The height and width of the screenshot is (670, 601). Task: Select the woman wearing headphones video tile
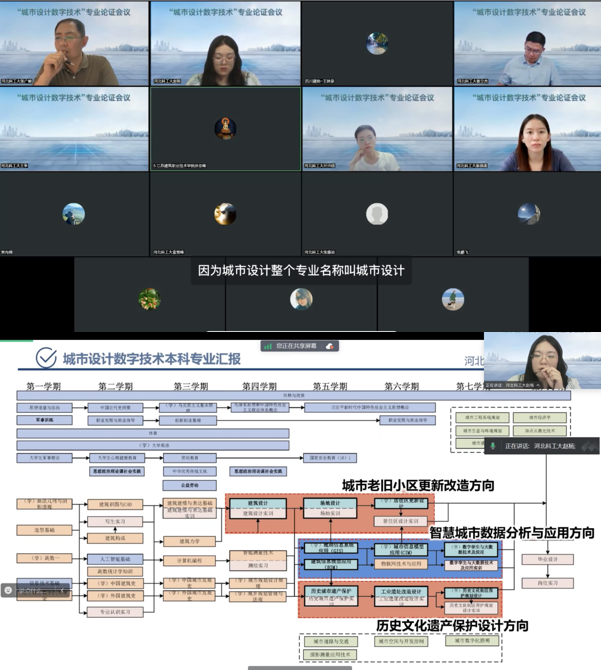[x=225, y=43]
